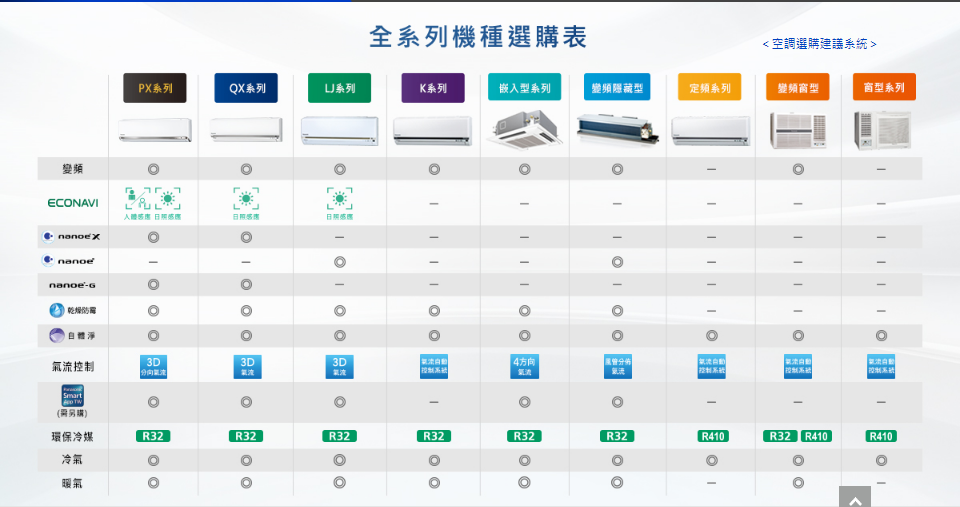960x507 pixels.
Task: Click the (需另購) note under Smart App
Action: click(72, 413)
